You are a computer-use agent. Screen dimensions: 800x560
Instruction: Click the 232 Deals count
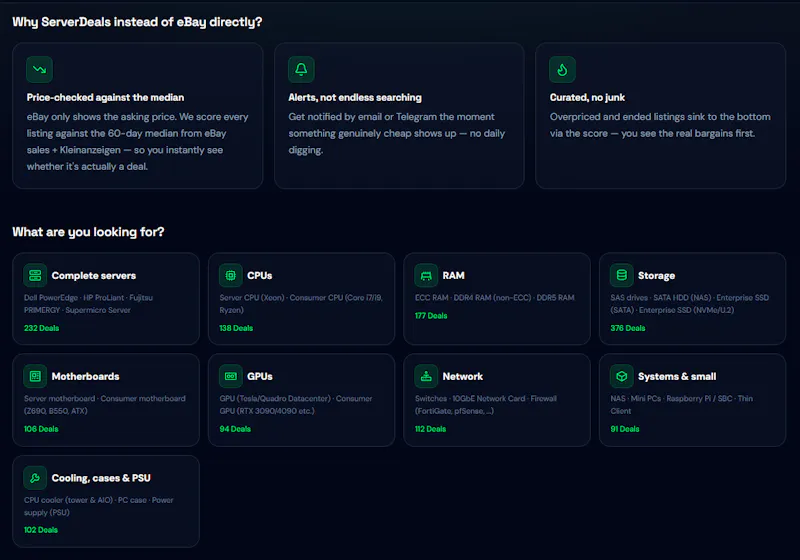pyautogui.click(x=41, y=328)
